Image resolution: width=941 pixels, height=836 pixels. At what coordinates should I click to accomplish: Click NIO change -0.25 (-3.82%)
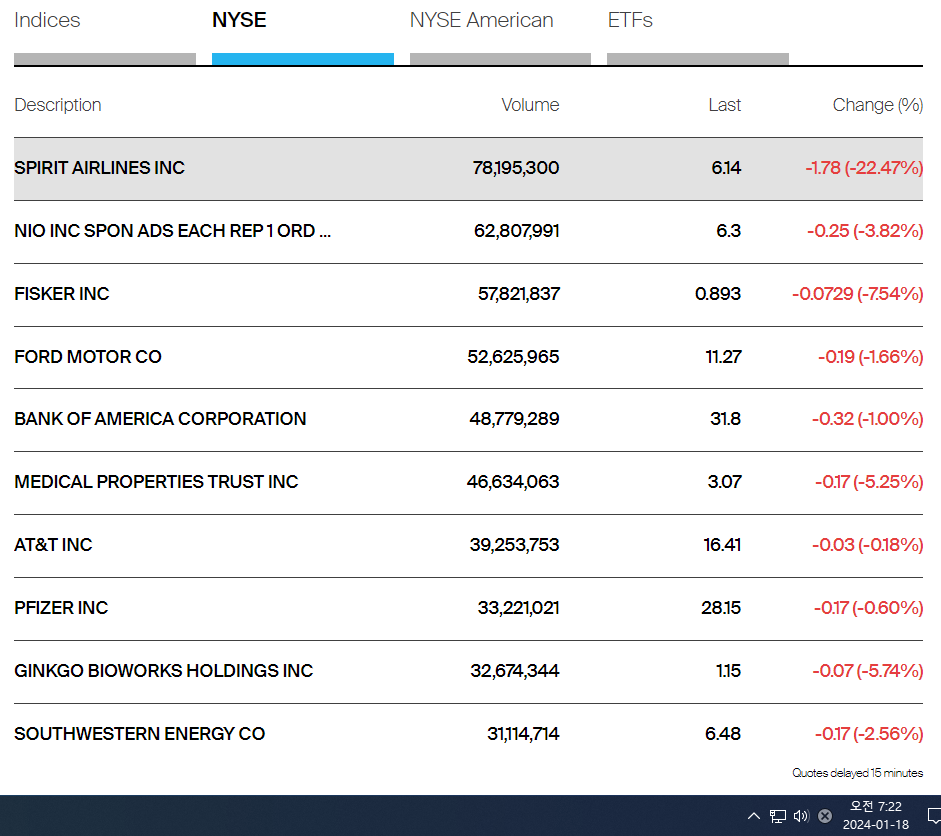(x=865, y=231)
